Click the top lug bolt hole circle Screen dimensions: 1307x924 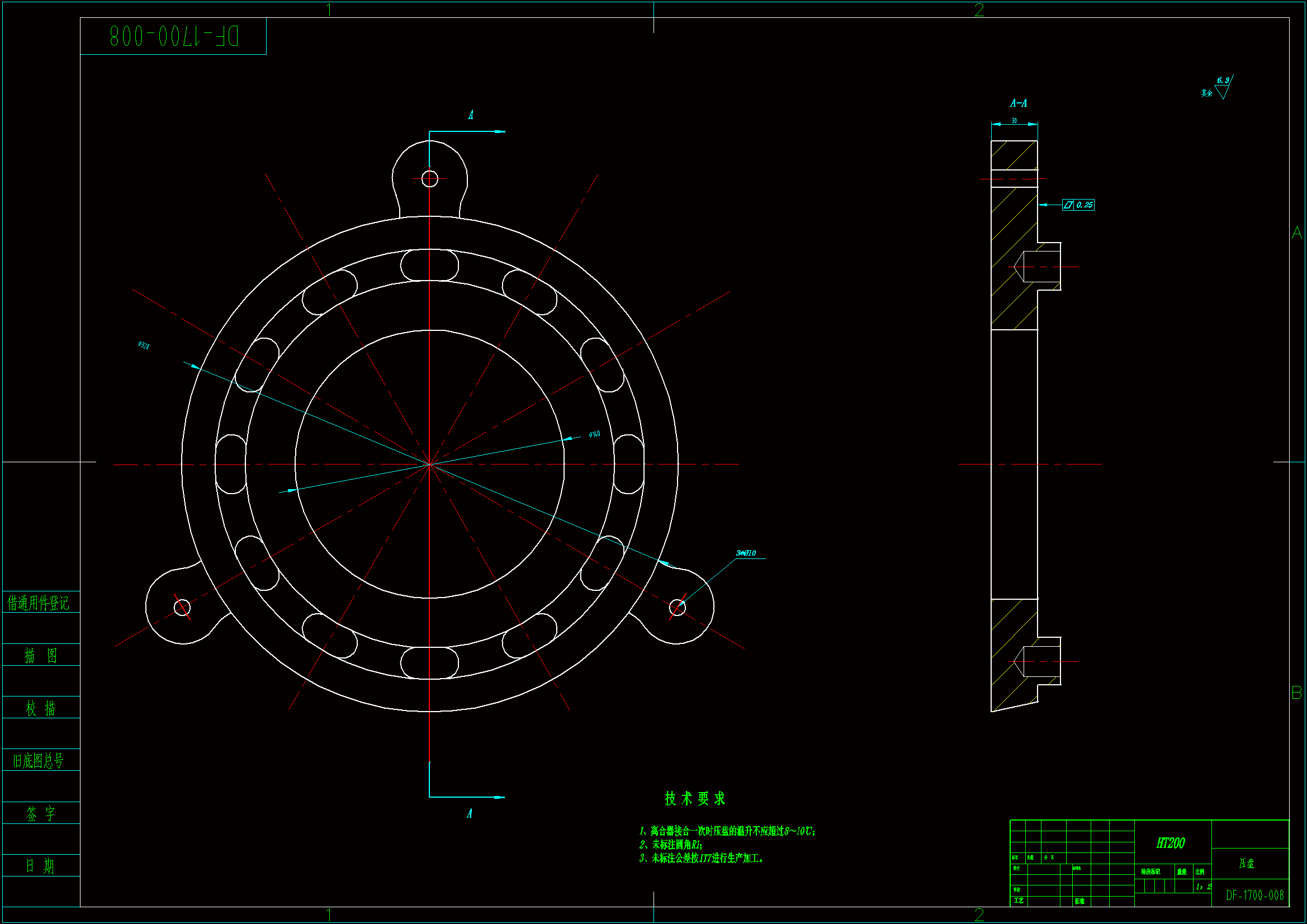(x=429, y=179)
